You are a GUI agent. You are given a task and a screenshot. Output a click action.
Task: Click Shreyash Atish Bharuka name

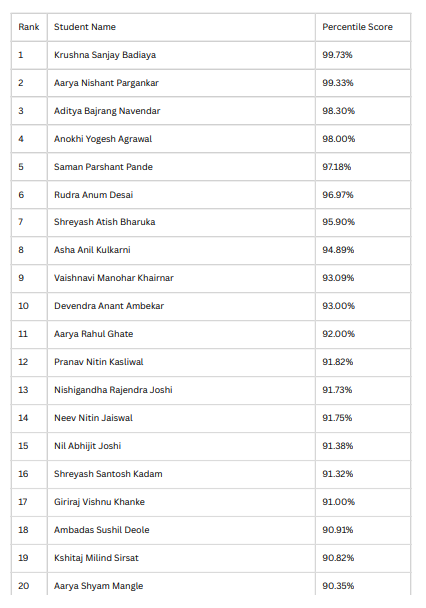105,222
